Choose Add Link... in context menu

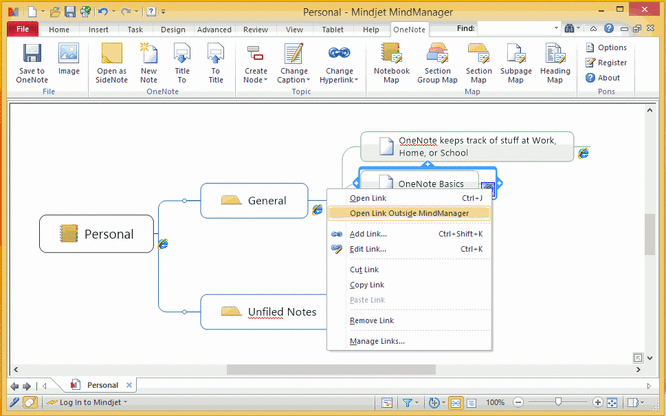click(409, 234)
